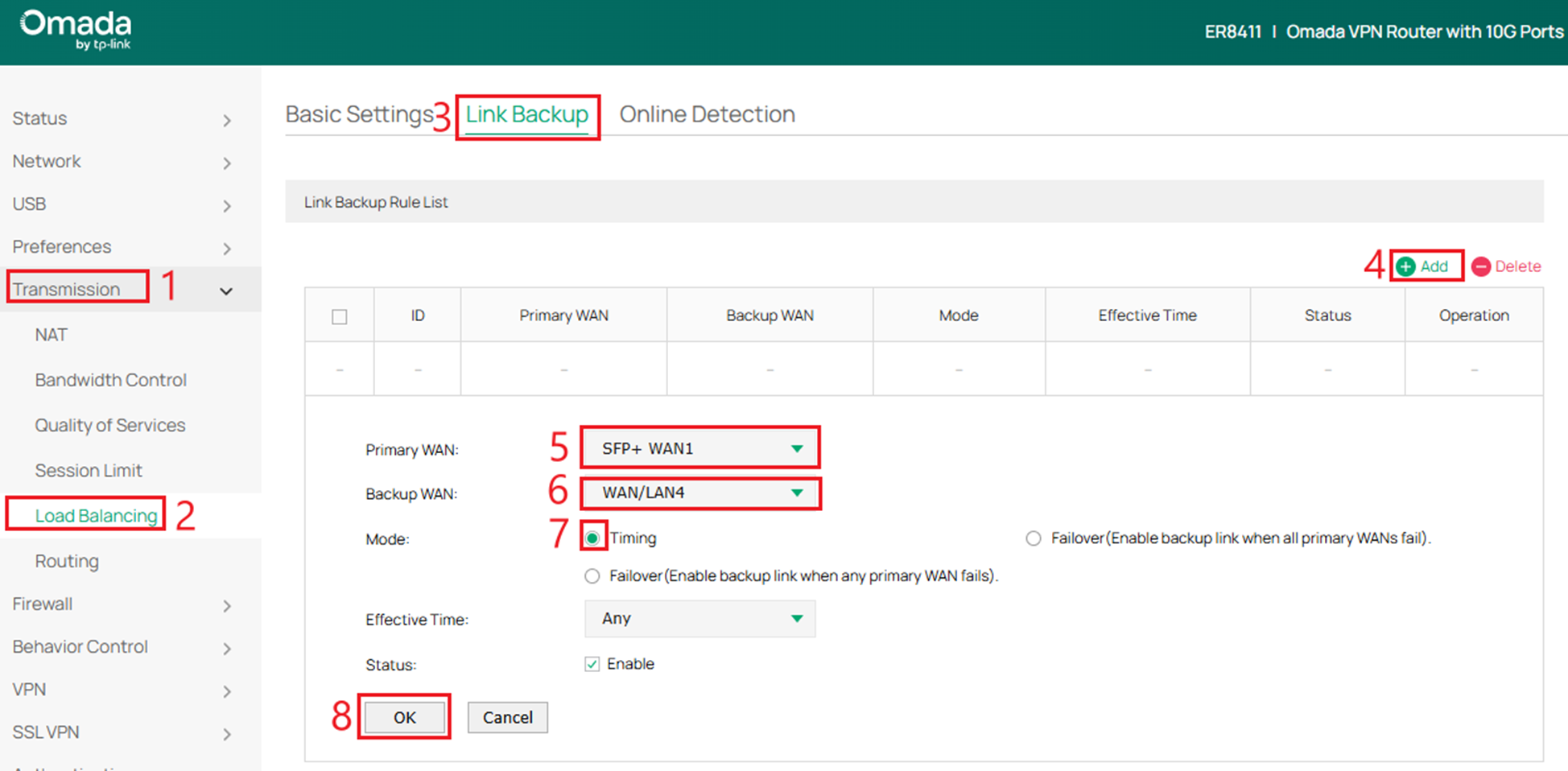The width and height of the screenshot is (1568, 771).
Task: Click the OK button
Action: point(404,717)
